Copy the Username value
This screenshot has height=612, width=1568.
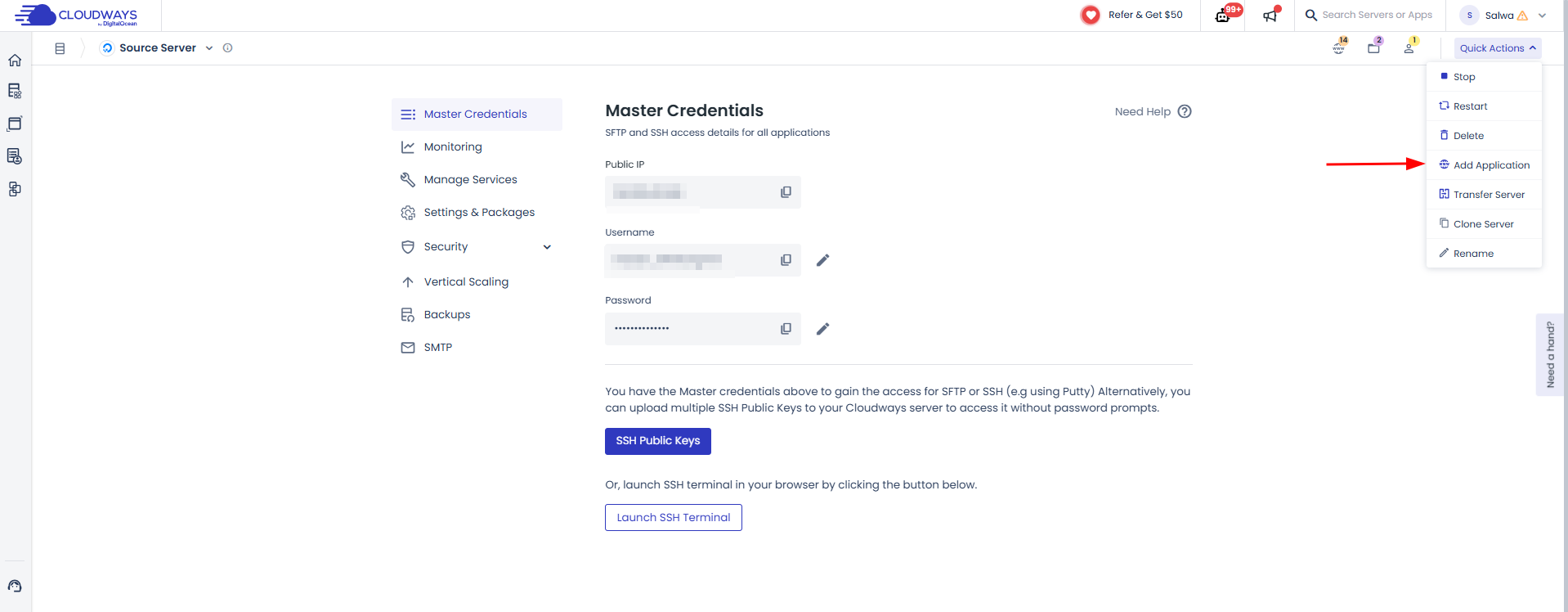pos(786,260)
